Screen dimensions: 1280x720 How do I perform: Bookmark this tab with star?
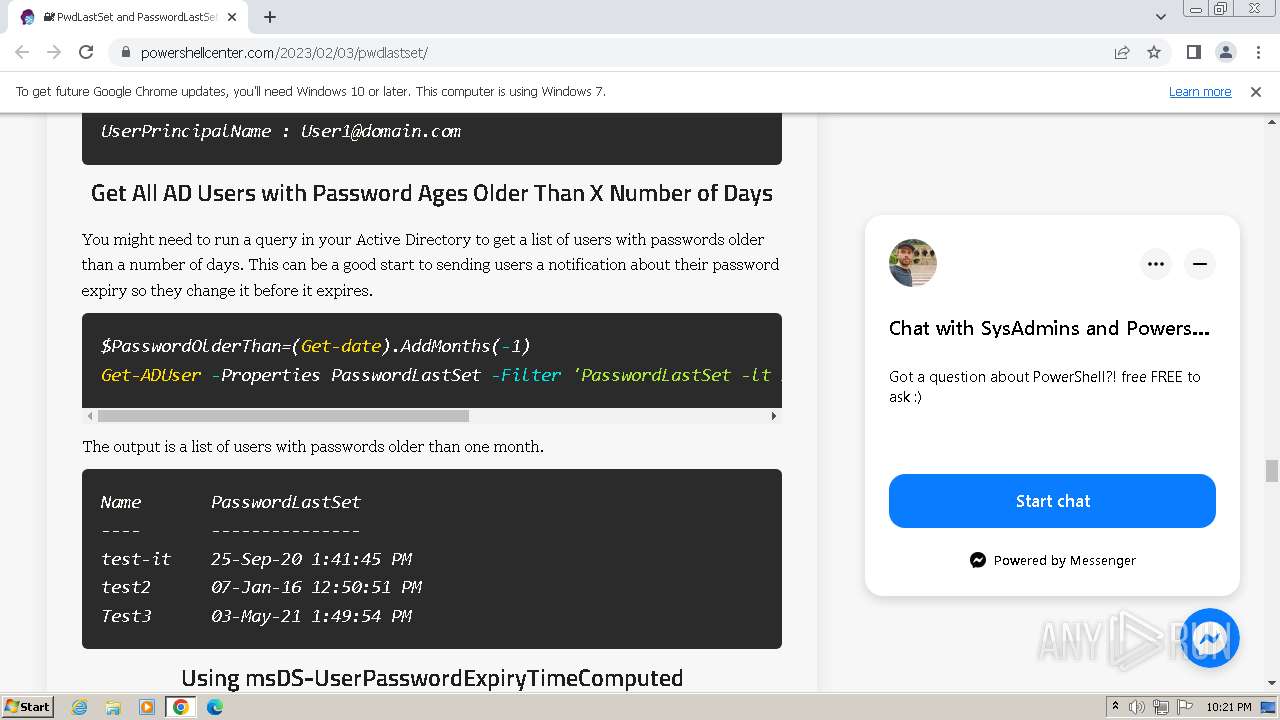point(1154,52)
